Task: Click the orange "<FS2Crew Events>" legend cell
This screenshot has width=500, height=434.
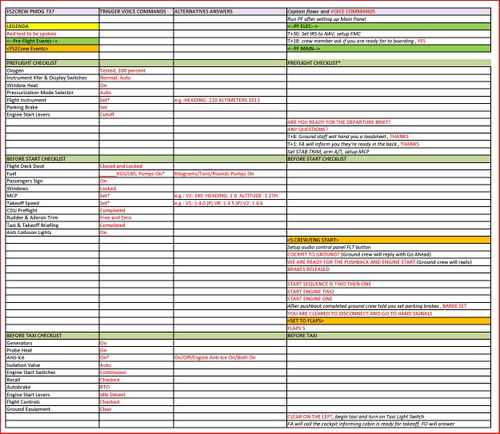Action: (x=52, y=48)
